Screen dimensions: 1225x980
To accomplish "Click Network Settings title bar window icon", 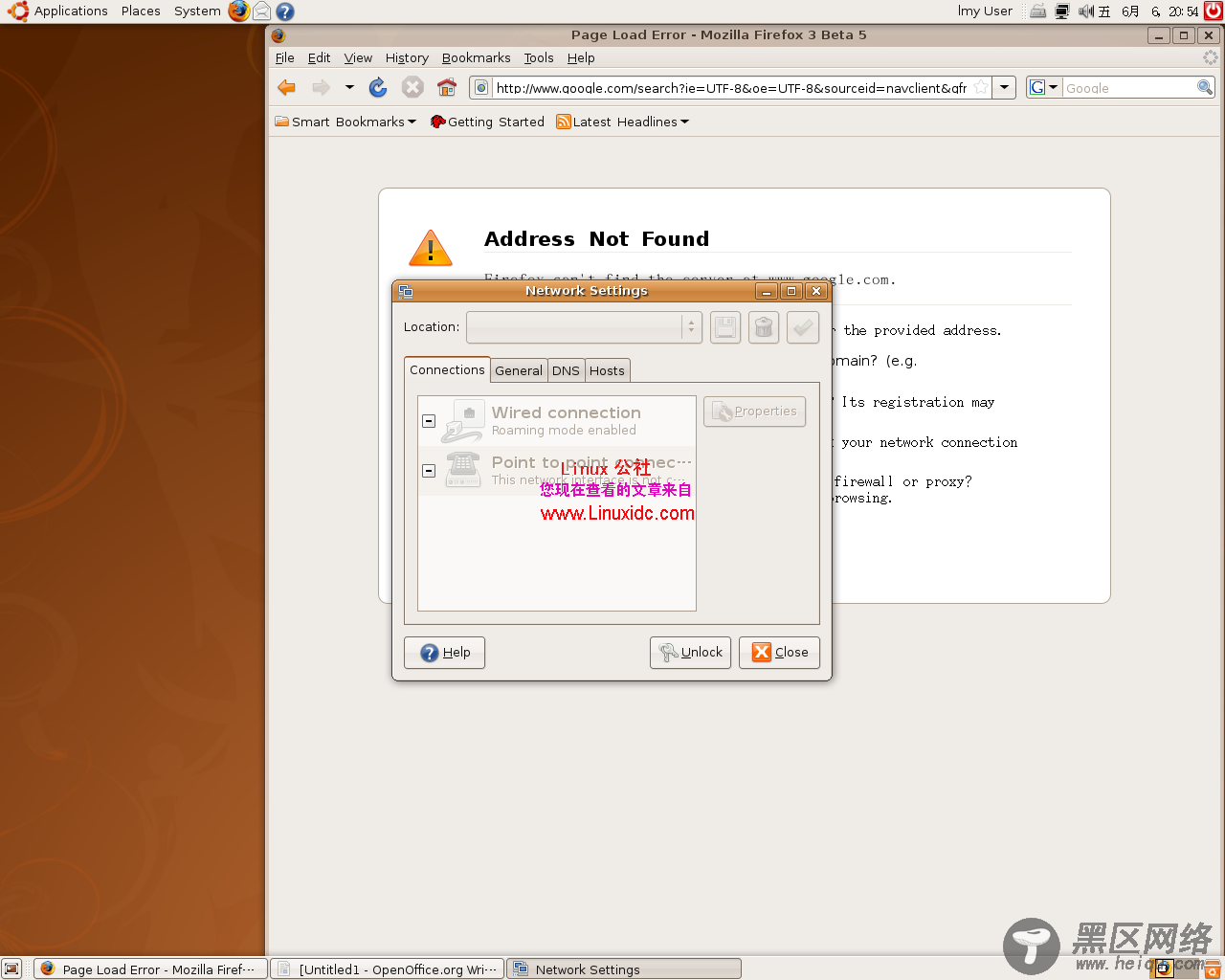I will (406, 291).
